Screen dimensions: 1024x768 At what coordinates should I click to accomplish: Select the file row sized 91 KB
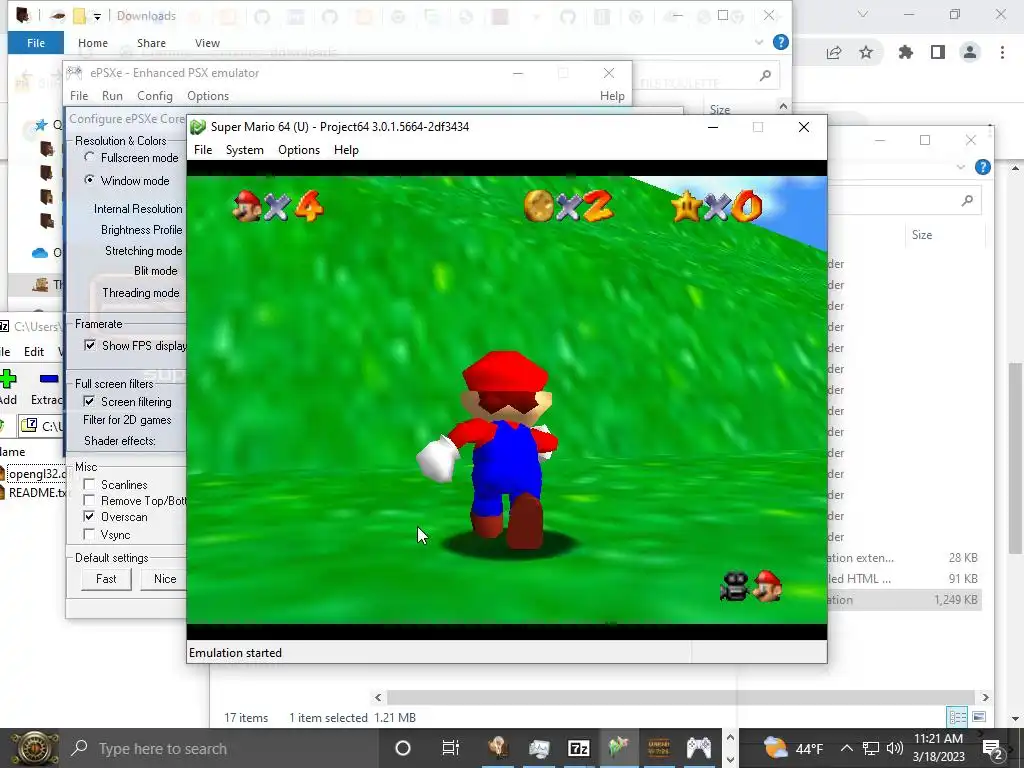click(904, 579)
